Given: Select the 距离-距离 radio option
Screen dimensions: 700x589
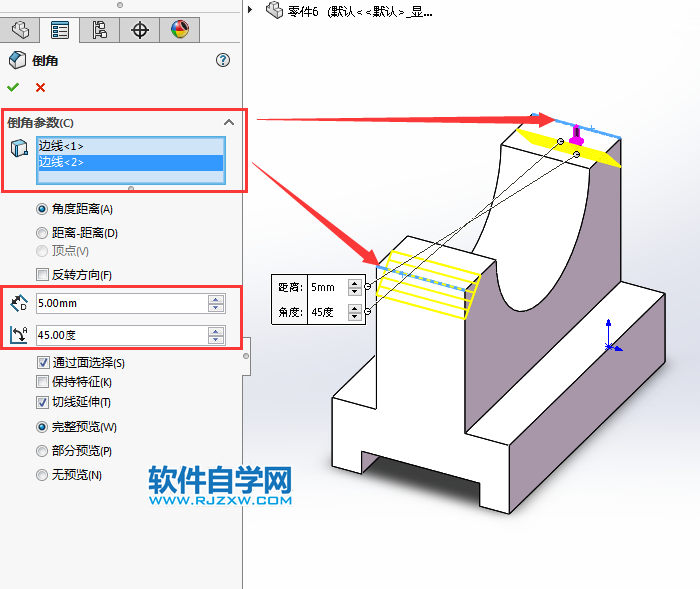Looking at the screenshot, I should tap(42, 233).
